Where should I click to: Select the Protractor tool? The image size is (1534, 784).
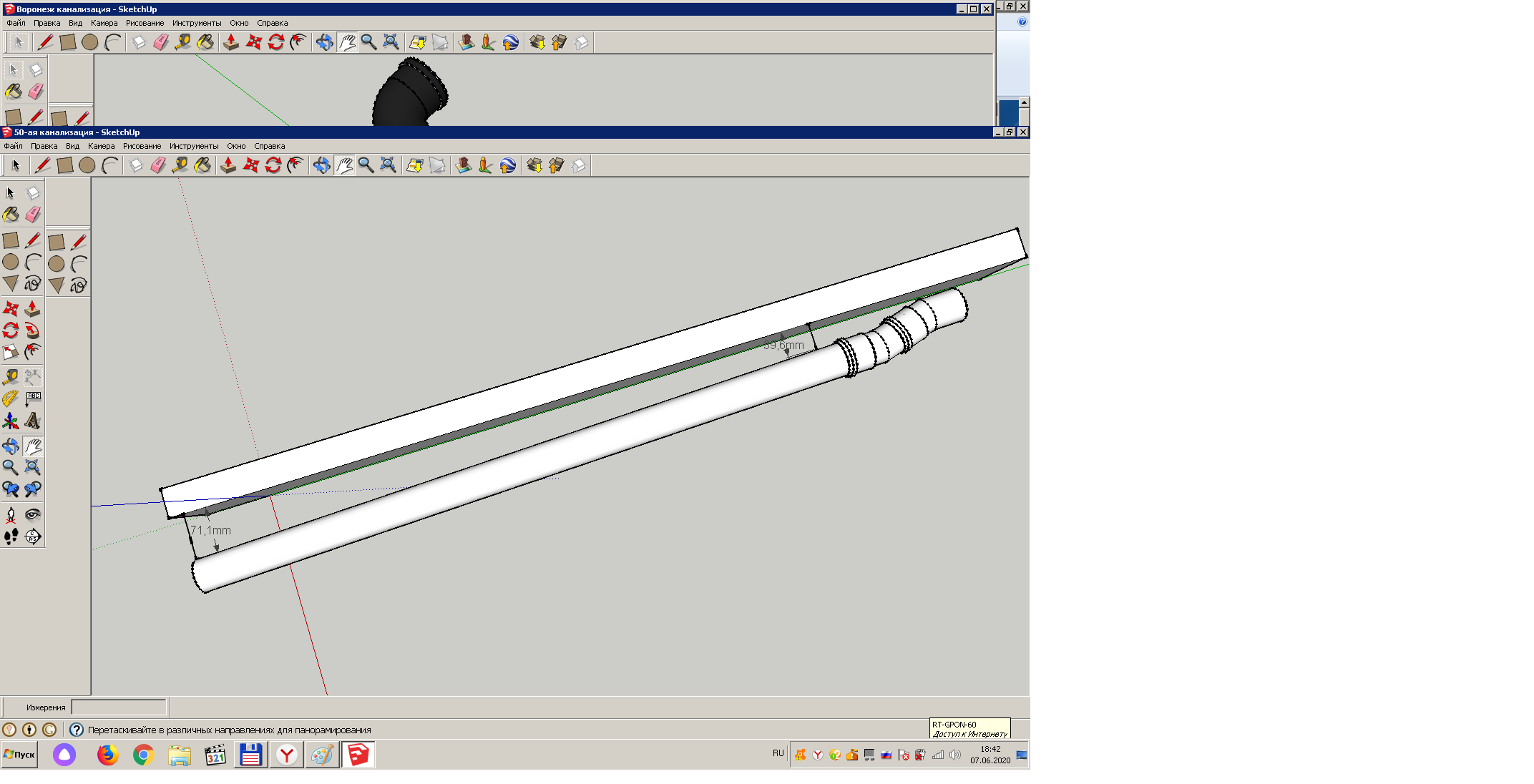point(11,398)
